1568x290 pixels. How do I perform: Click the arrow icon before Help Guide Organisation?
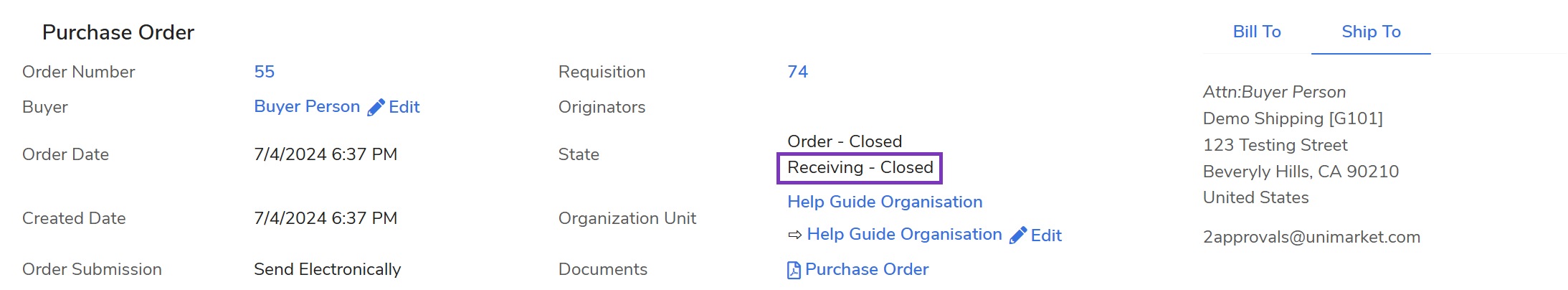point(794,235)
